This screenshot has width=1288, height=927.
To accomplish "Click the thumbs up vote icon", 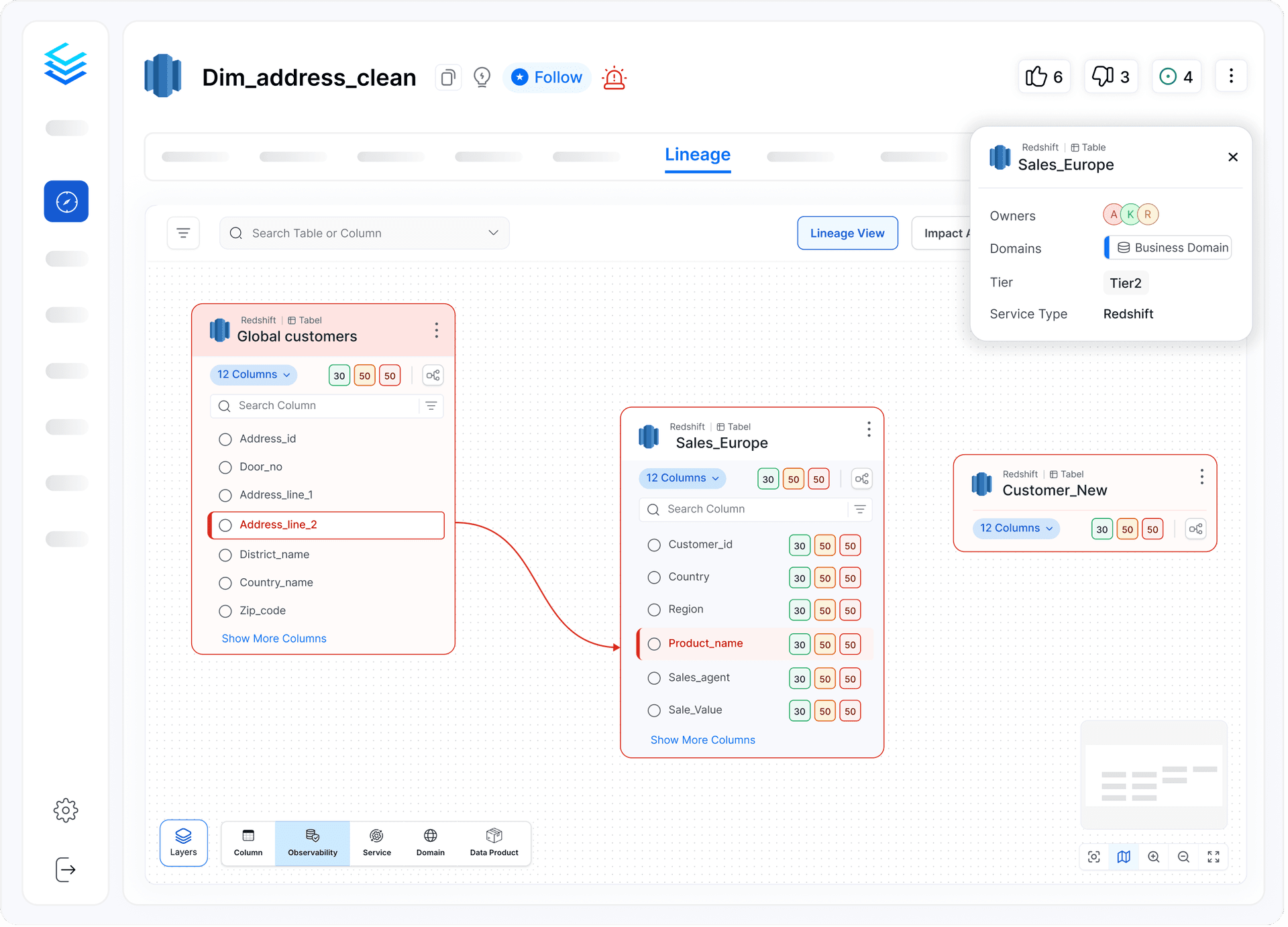I will click(x=1036, y=76).
